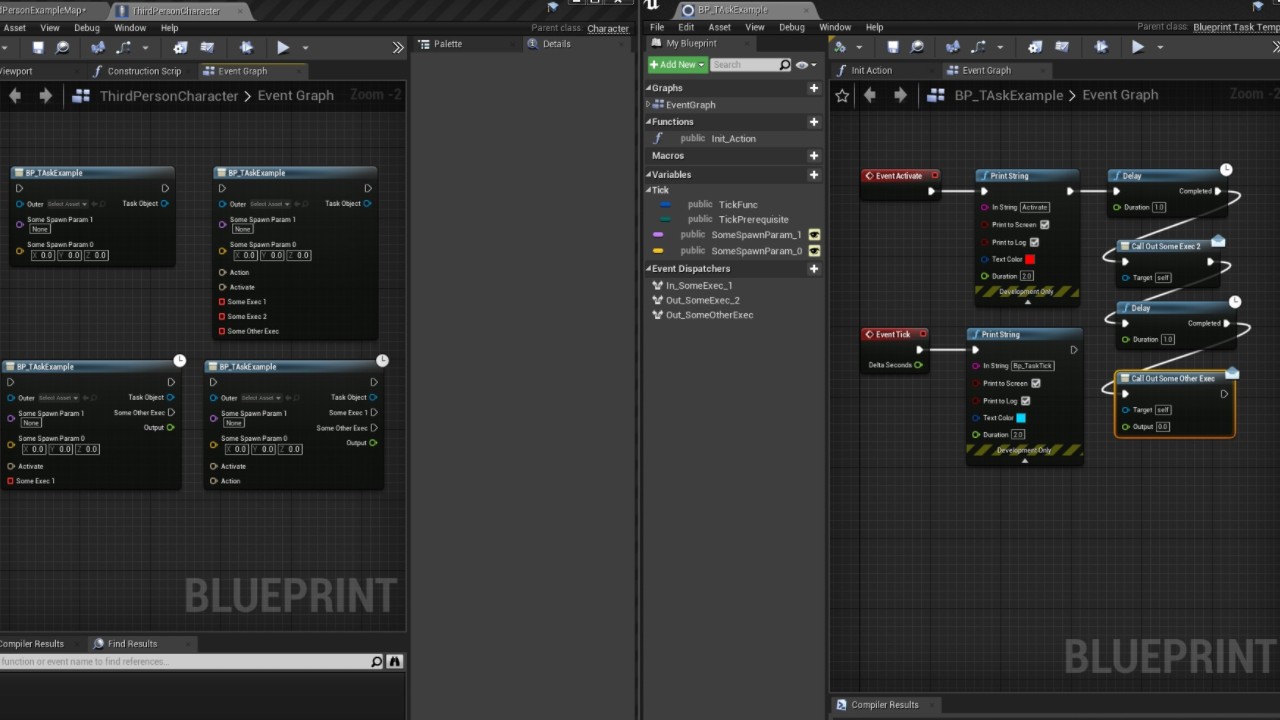Go forward in ThirdPersonCharacter graph history

click(45, 96)
